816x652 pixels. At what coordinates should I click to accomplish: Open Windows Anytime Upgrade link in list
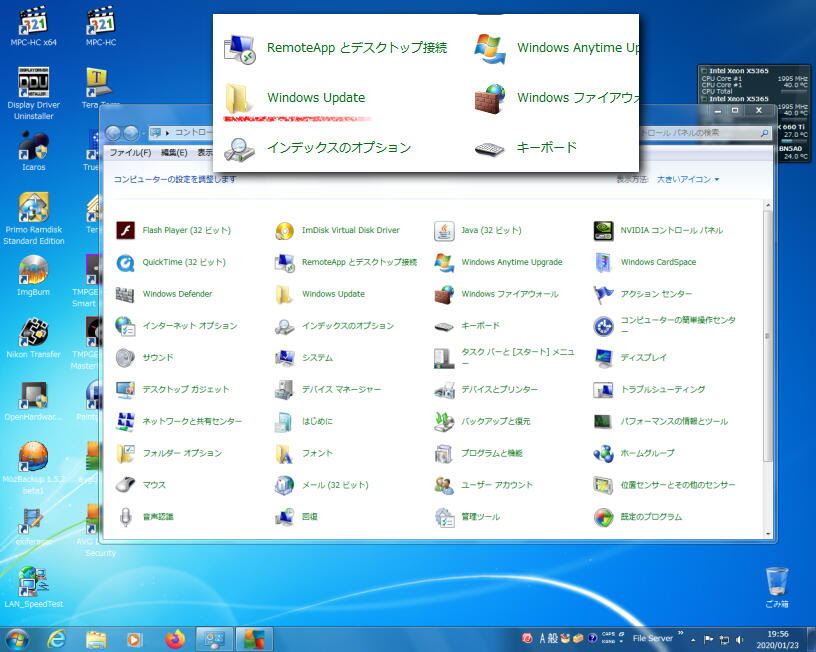[512, 262]
